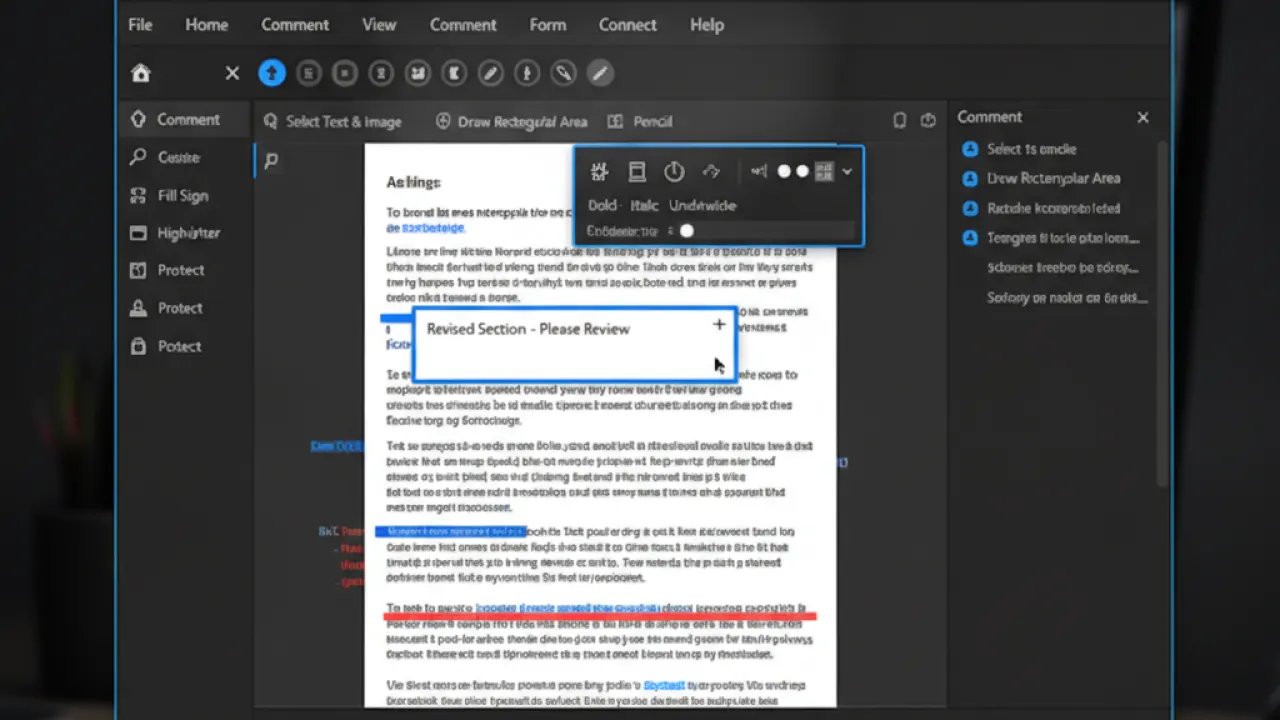This screenshot has height=720, width=1280.
Task: Close the Comment panel
Action: coord(1143,117)
